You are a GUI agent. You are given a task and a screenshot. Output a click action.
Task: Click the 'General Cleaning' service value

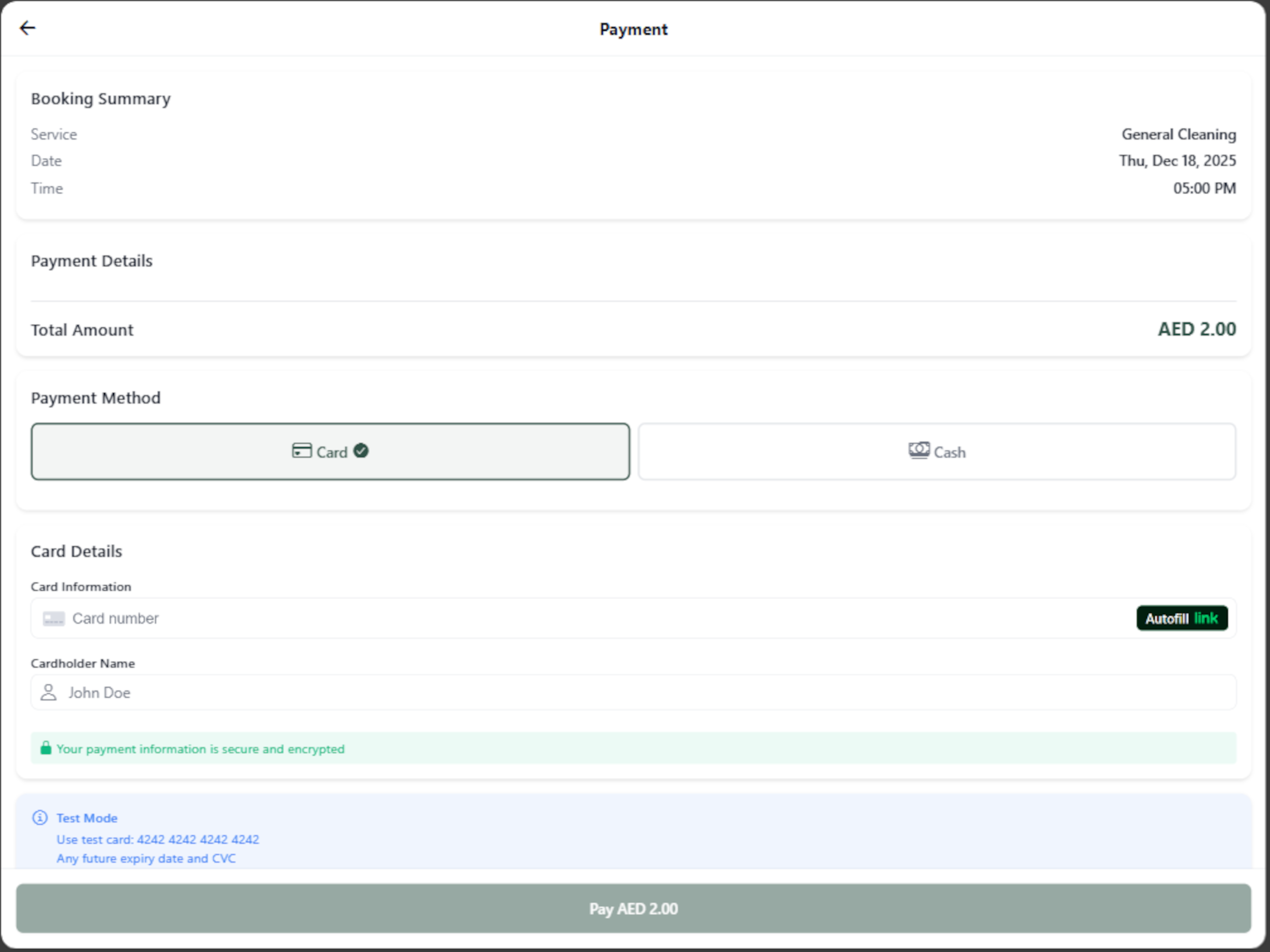(1179, 134)
